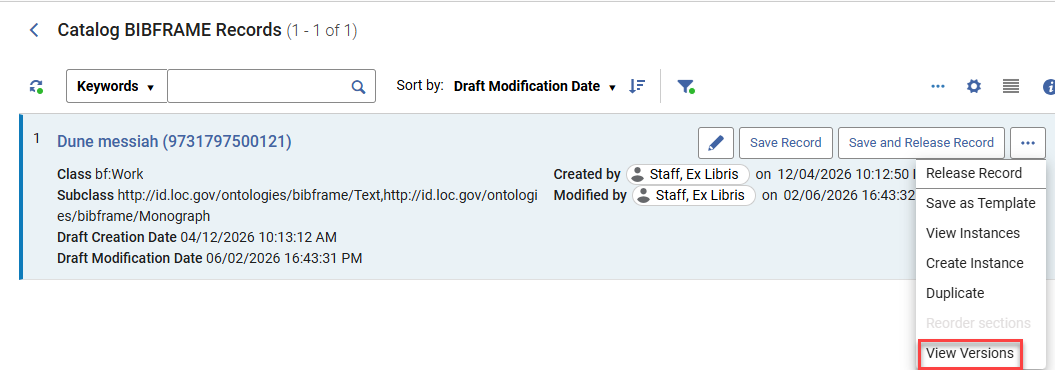Open the filter funnel icon
1055x370 pixels.
(x=686, y=87)
